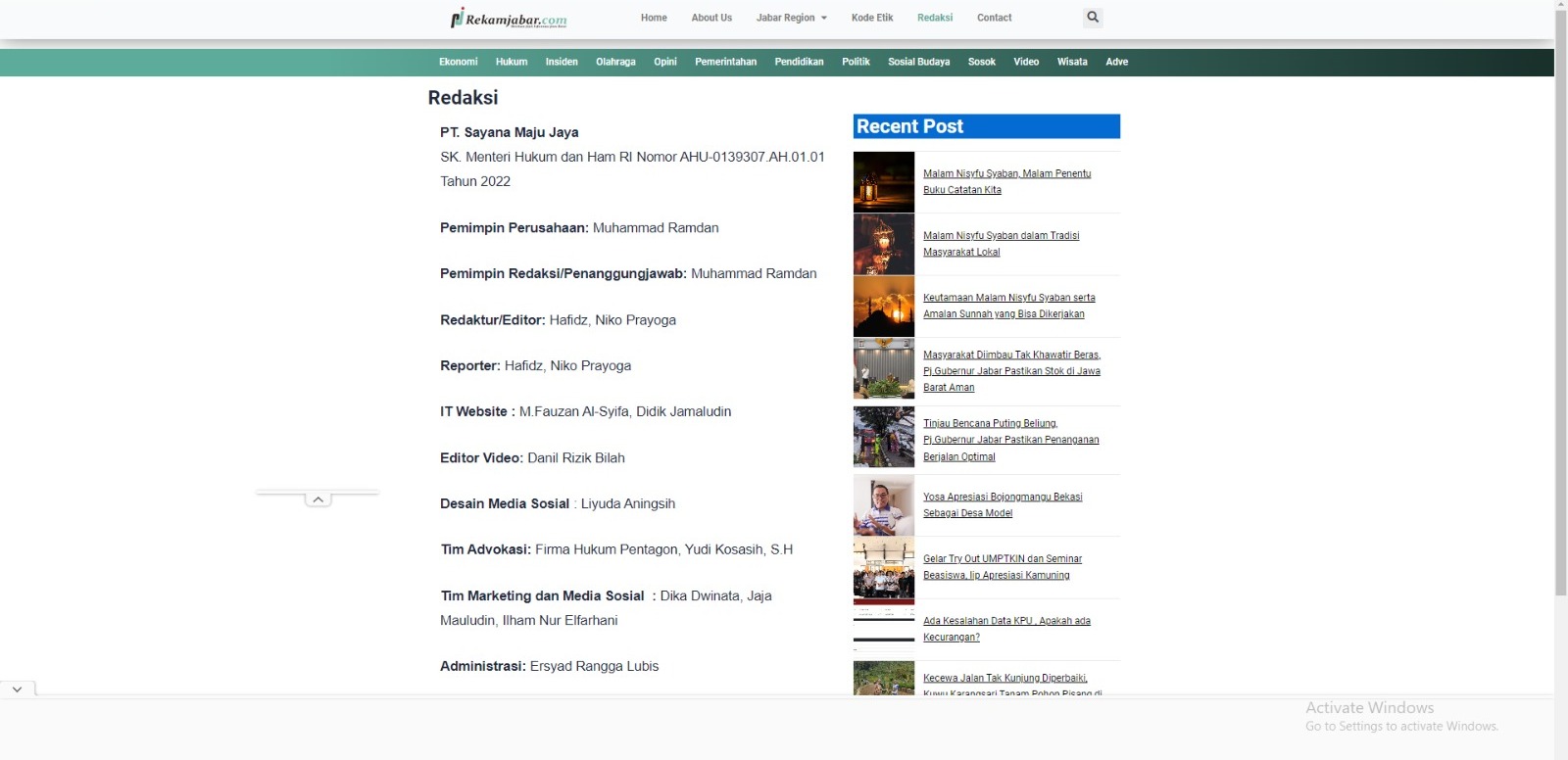Open the Kode Etik page

pos(871,18)
